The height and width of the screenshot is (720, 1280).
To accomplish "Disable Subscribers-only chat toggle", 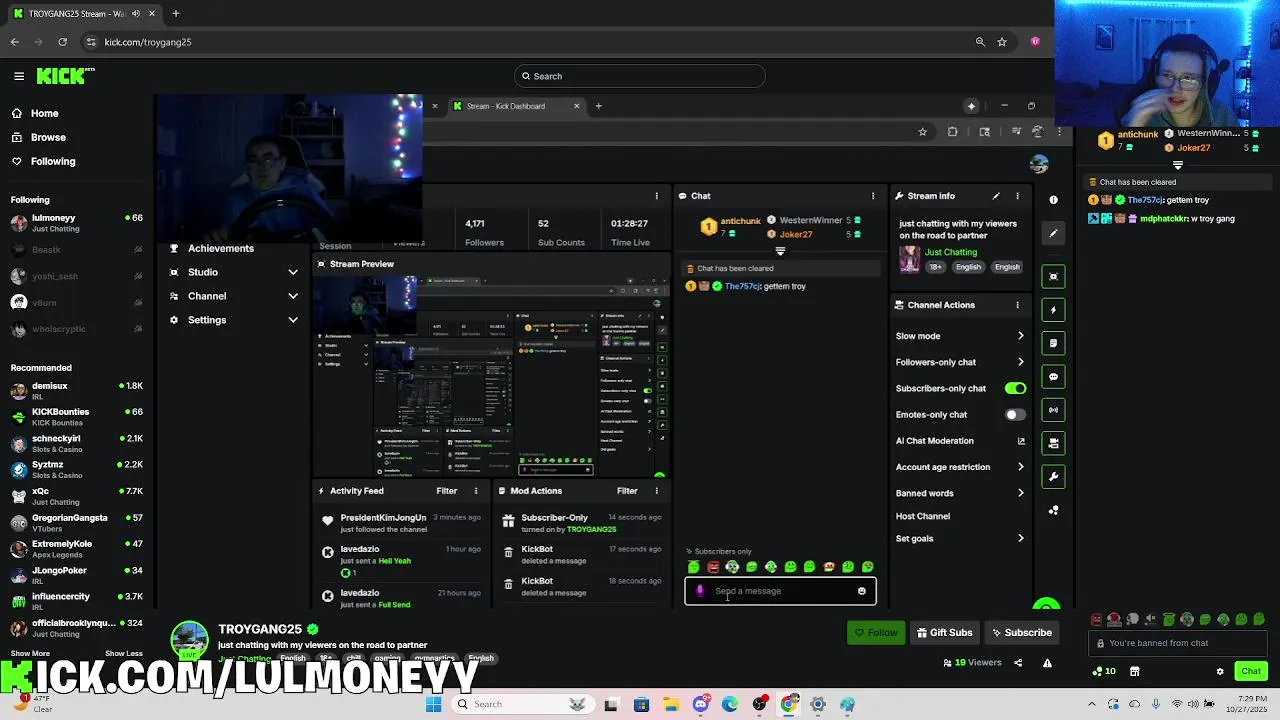I will point(1015,388).
